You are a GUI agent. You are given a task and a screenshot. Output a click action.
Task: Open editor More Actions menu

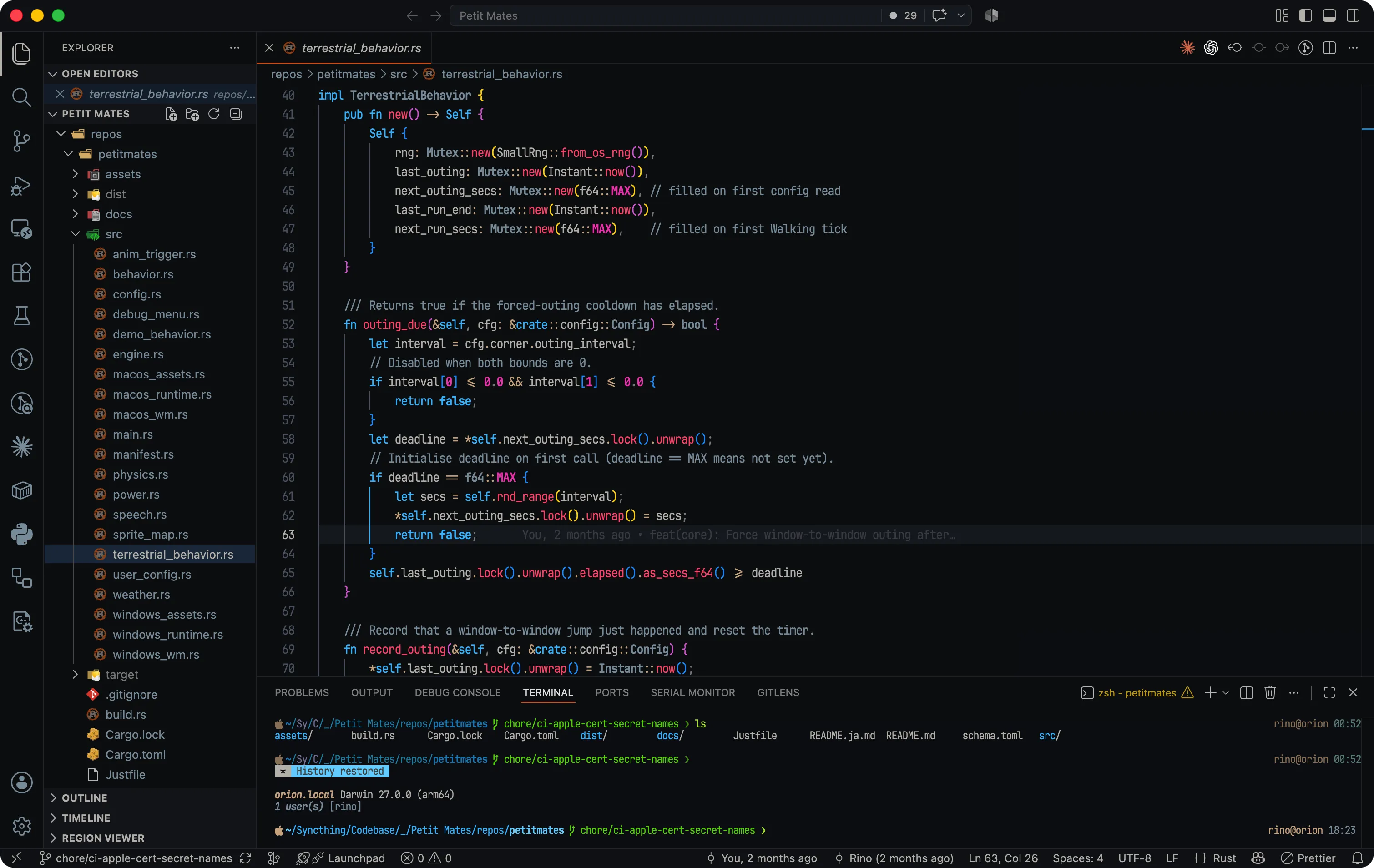click(x=1352, y=48)
